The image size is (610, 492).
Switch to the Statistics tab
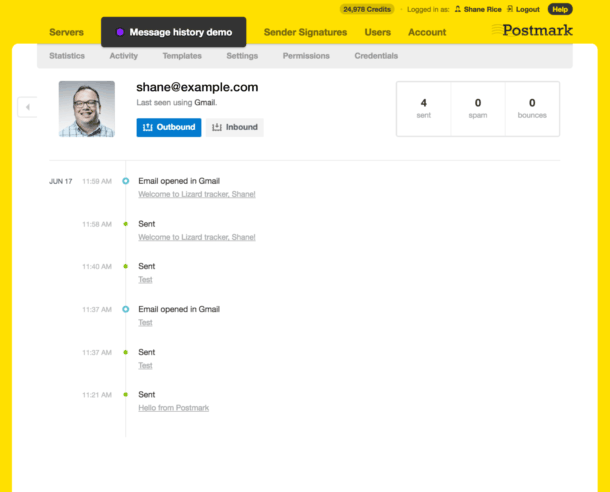pyautogui.click(x=67, y=56)
